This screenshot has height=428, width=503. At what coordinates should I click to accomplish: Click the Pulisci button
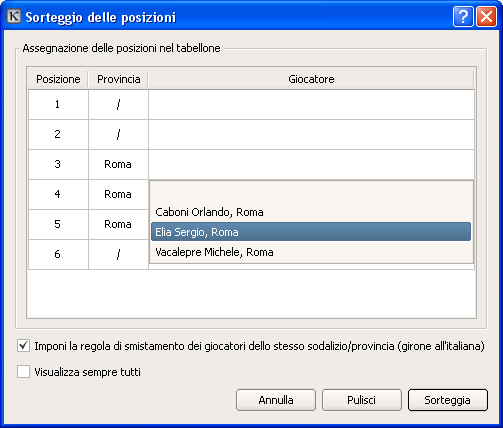362,400
